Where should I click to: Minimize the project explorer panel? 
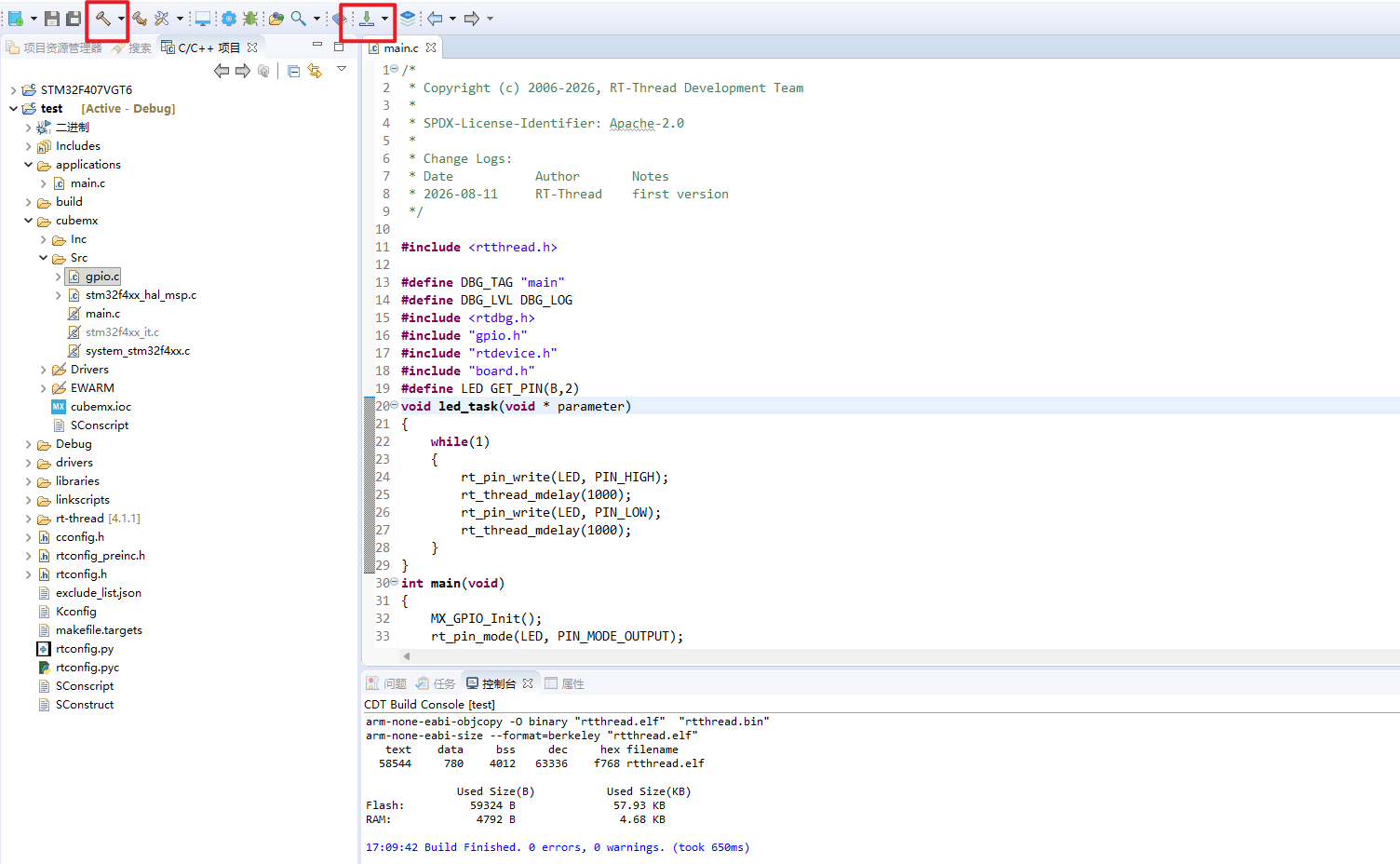tap(317, 45)
